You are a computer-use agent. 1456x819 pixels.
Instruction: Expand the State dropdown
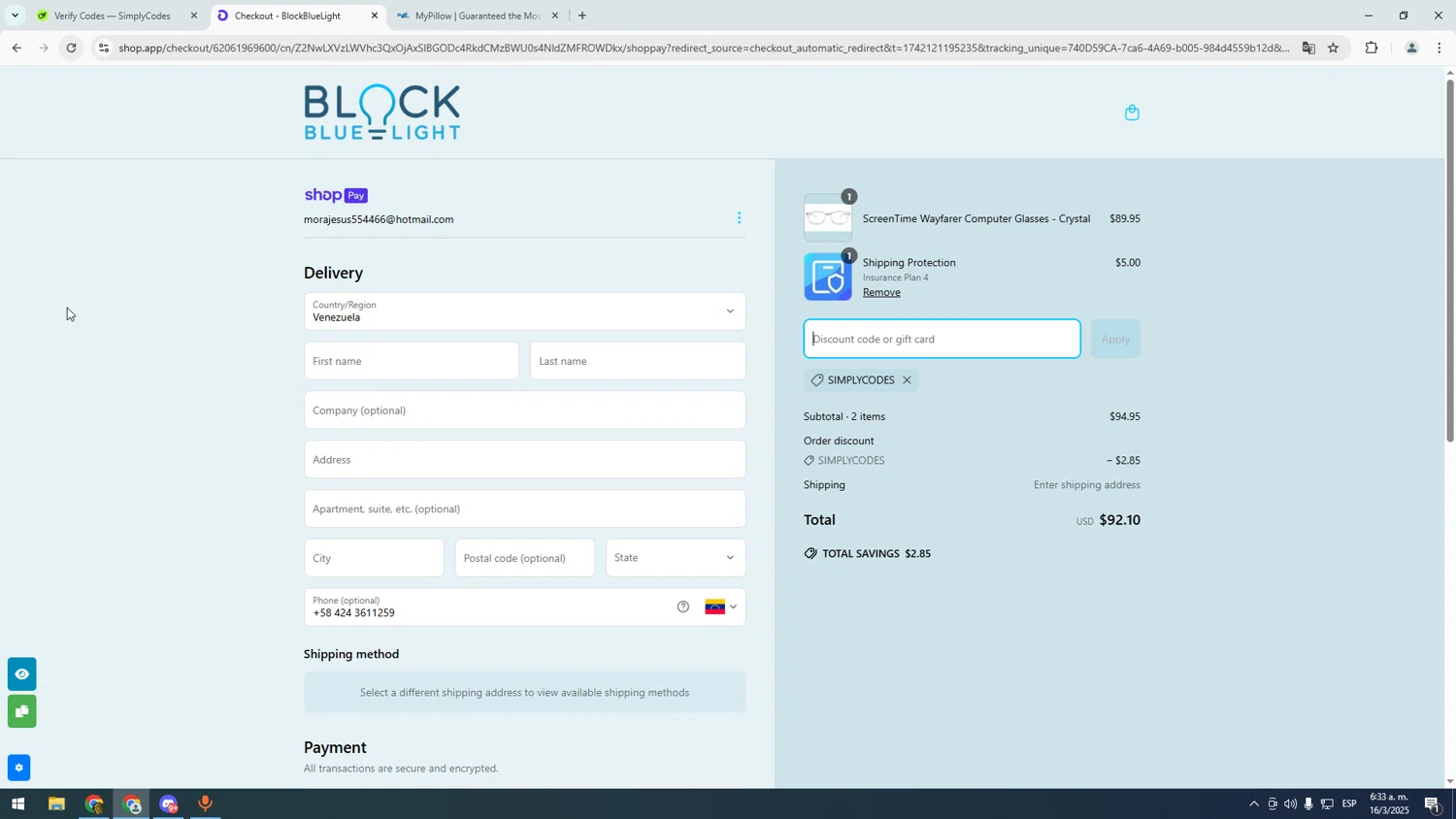pyautogui.click(x=676, y=558)
